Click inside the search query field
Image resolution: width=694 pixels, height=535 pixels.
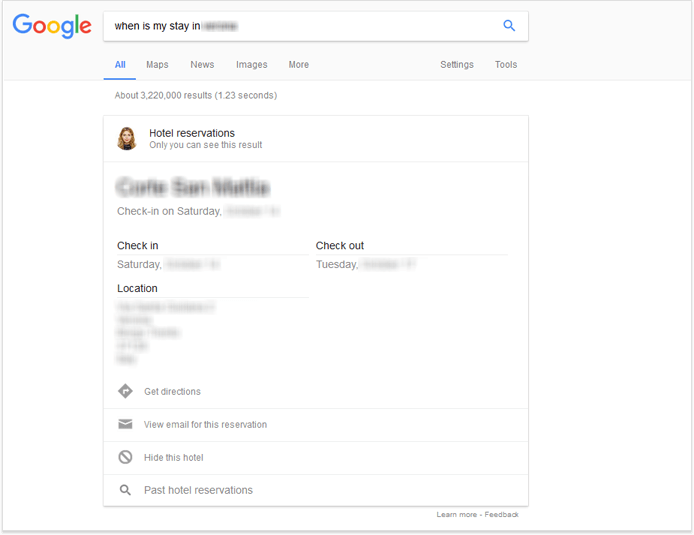[301, 26]
